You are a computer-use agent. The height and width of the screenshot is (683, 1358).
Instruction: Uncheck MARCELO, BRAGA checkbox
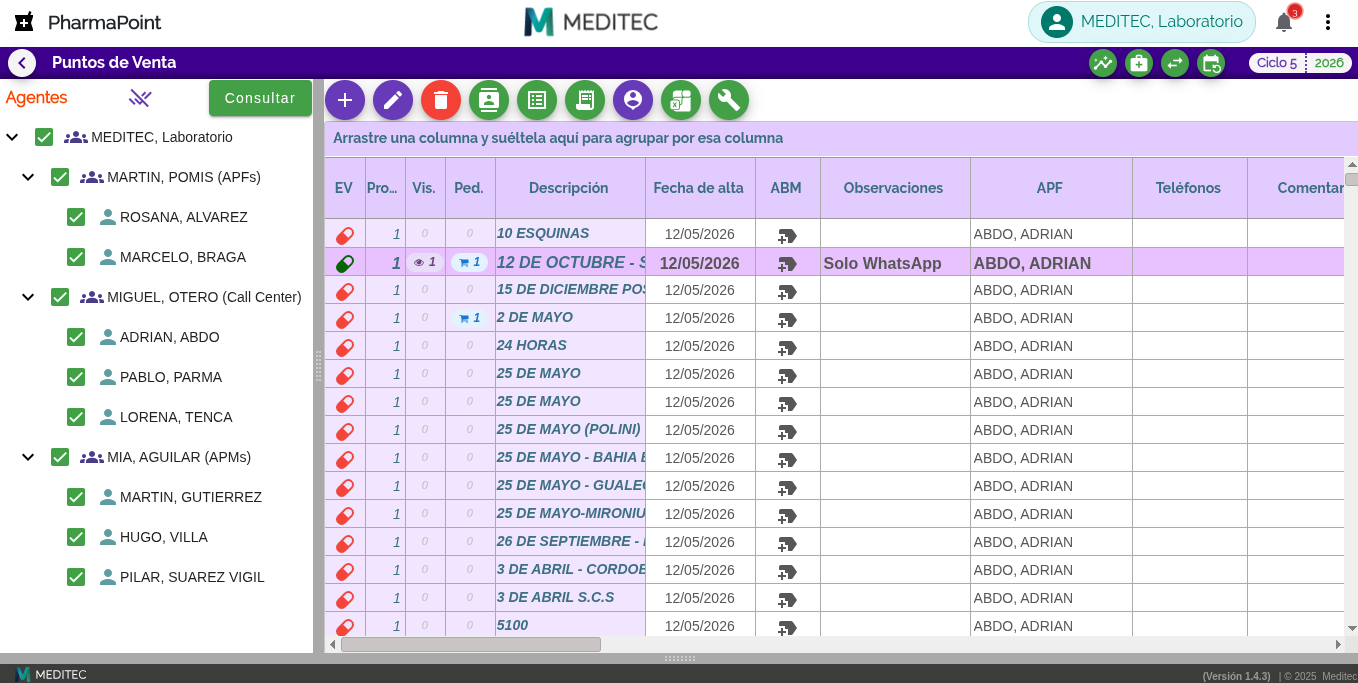(76, 257)
